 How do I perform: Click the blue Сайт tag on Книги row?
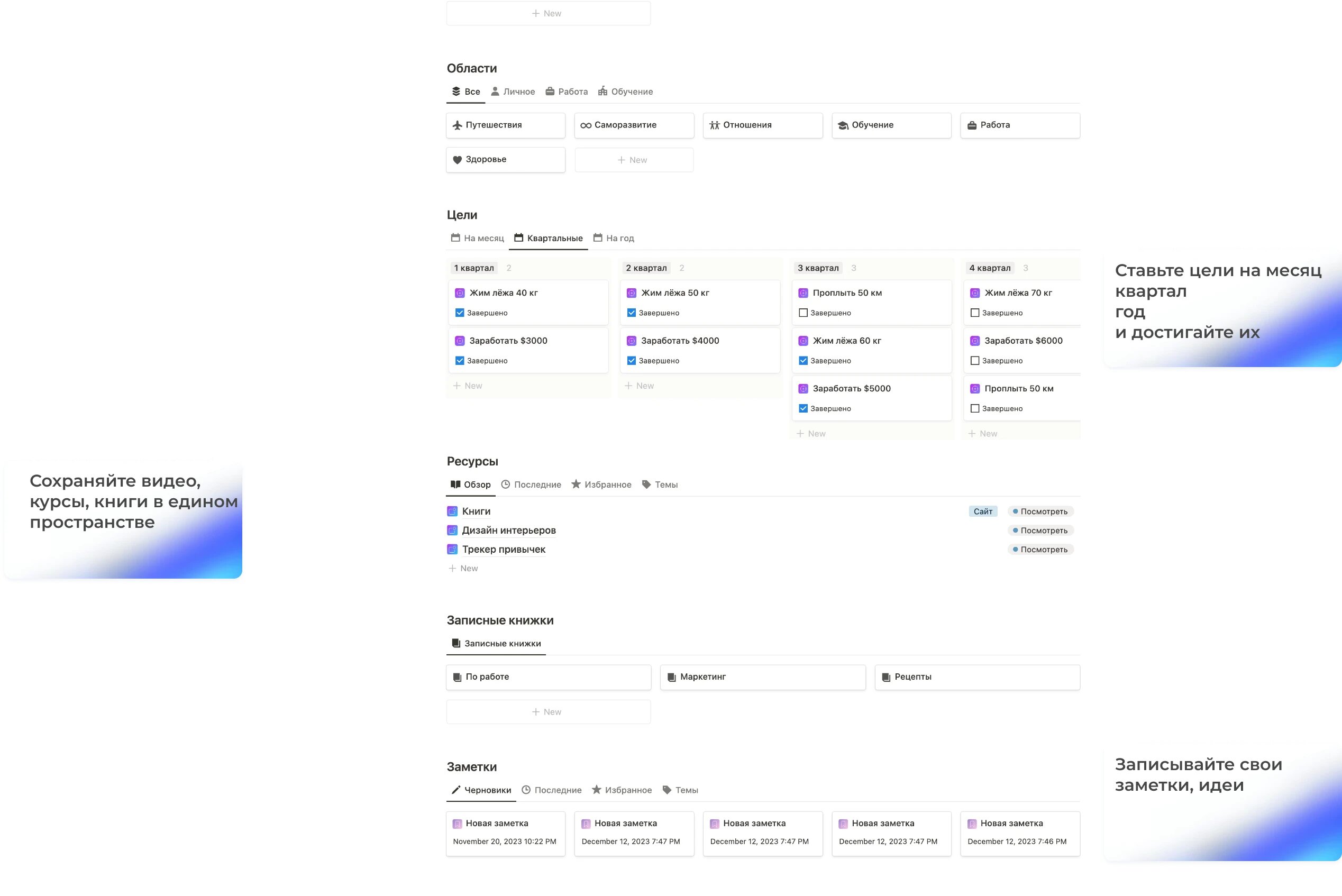click(x=983, y=511)
